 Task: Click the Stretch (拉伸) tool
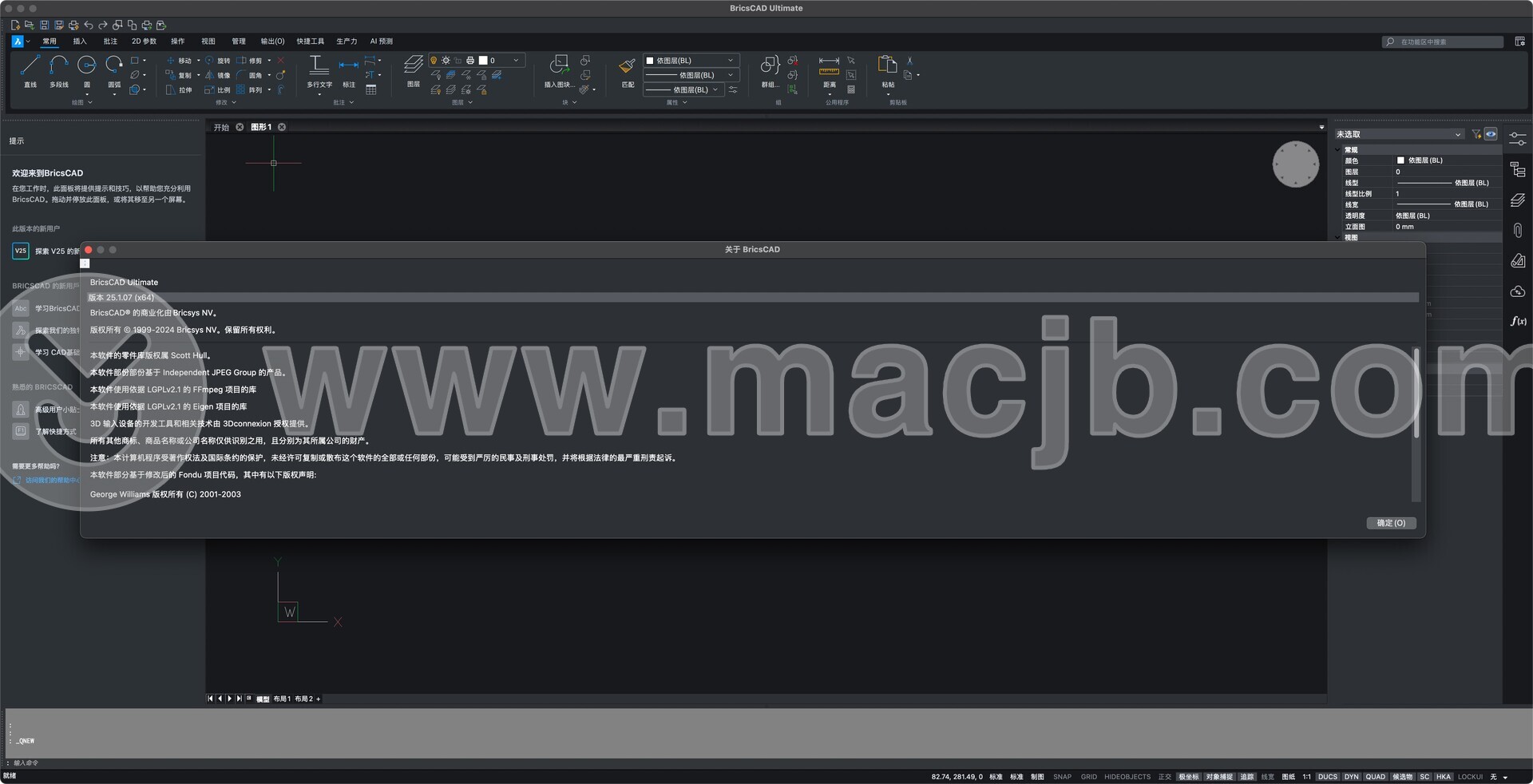pyautogui.click(x=179, y=90)
